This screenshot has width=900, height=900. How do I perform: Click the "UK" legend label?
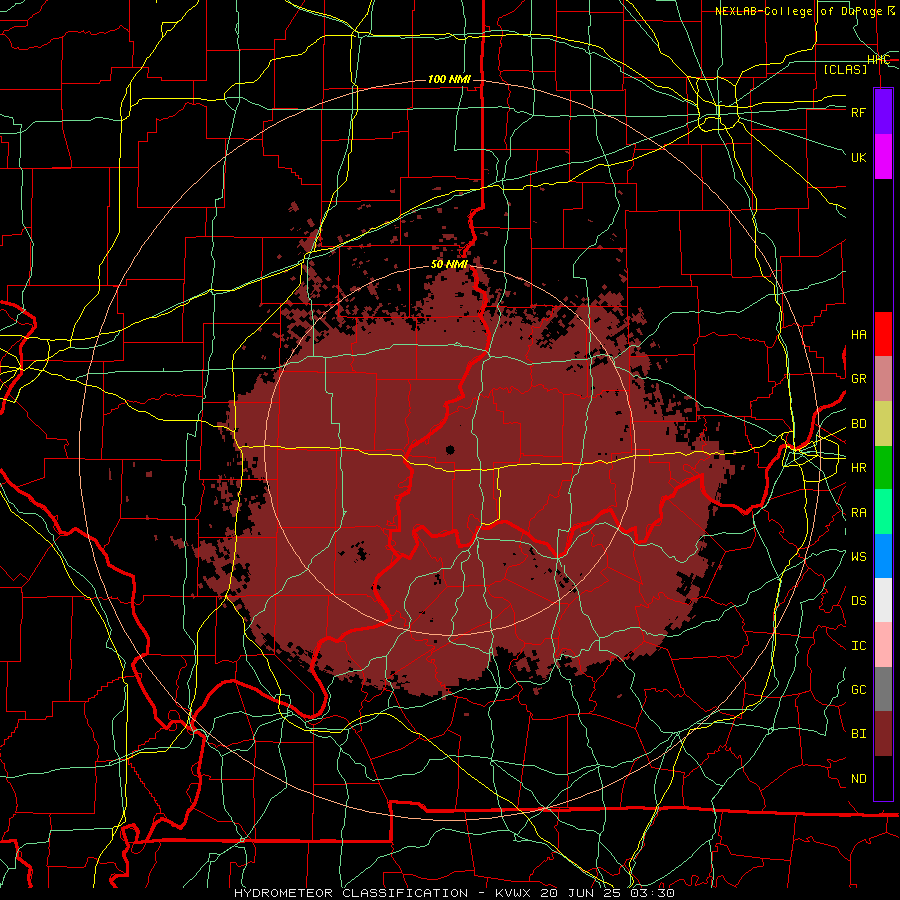pyautogui.click(x=858, y=157)
